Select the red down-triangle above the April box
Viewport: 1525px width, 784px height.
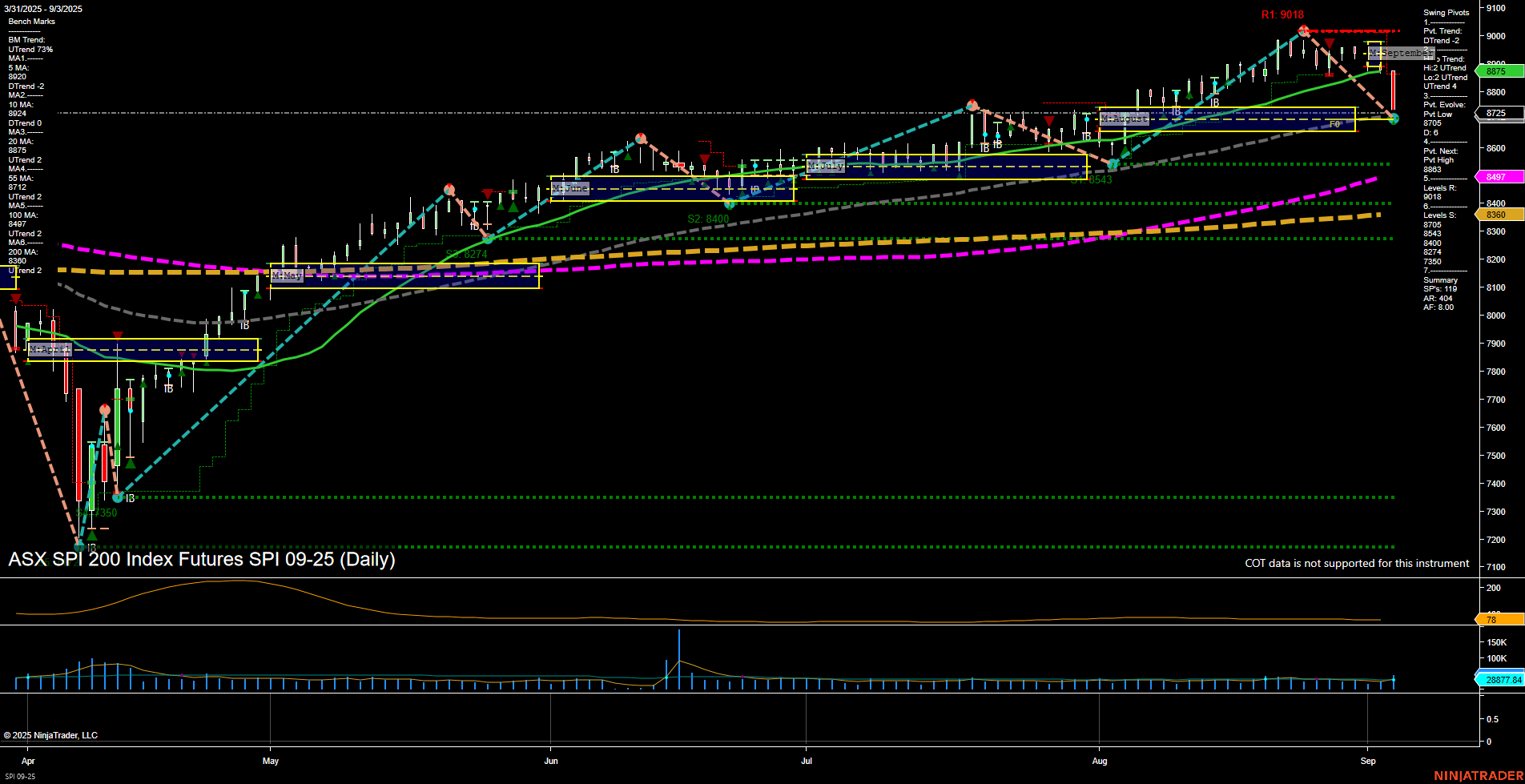click(119, 336)
